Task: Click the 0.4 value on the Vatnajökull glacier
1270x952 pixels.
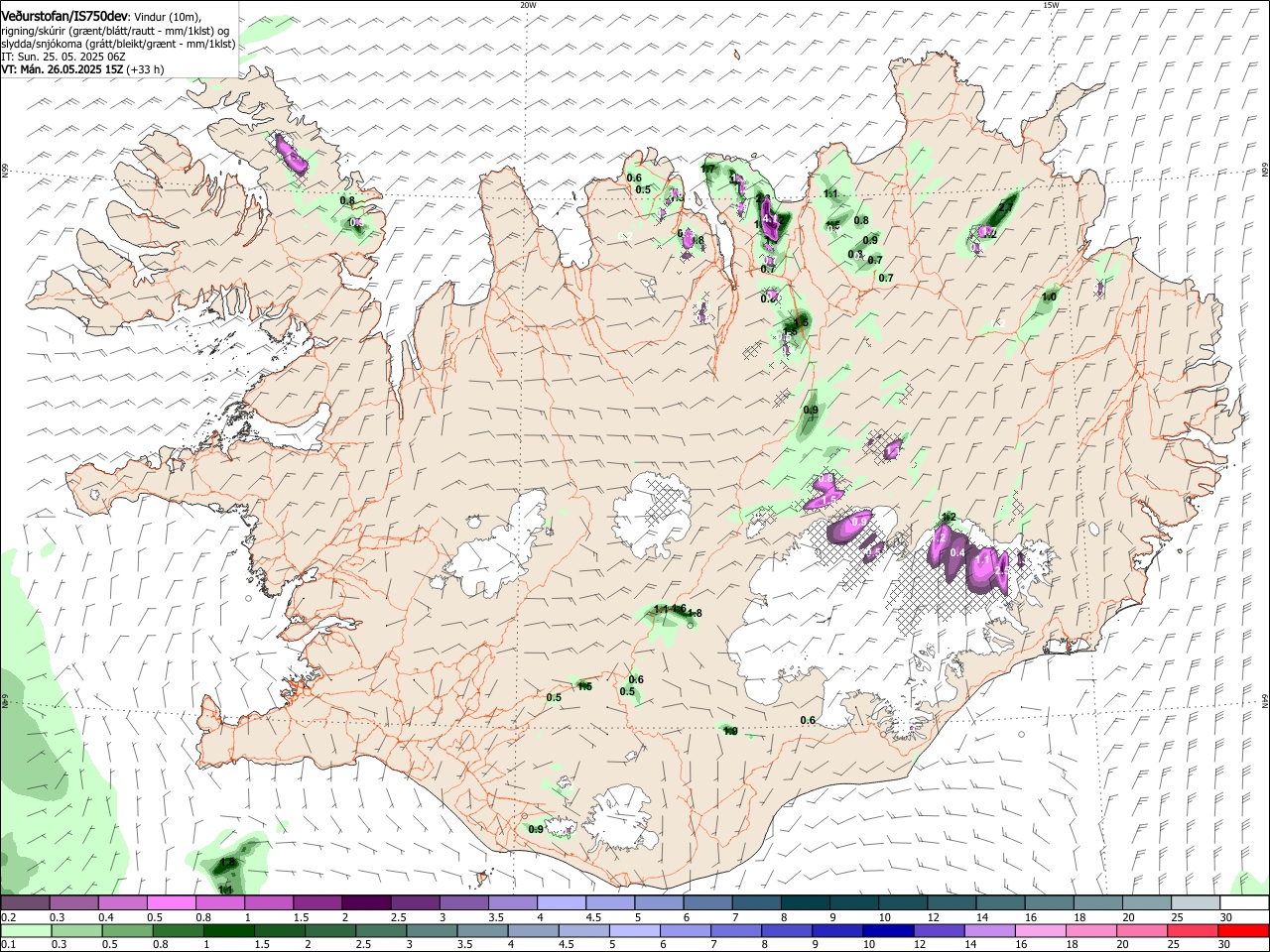Action: tap(957, 552)
